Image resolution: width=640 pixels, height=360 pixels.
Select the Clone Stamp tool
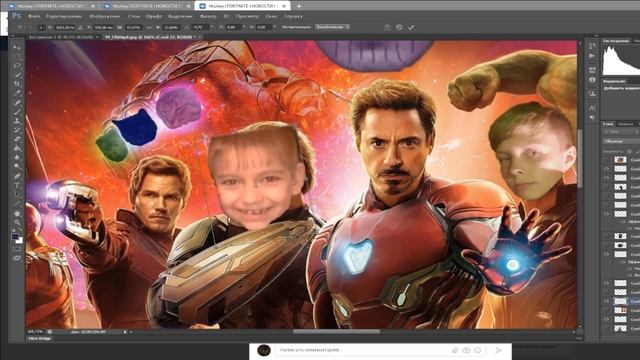(17, 121)
